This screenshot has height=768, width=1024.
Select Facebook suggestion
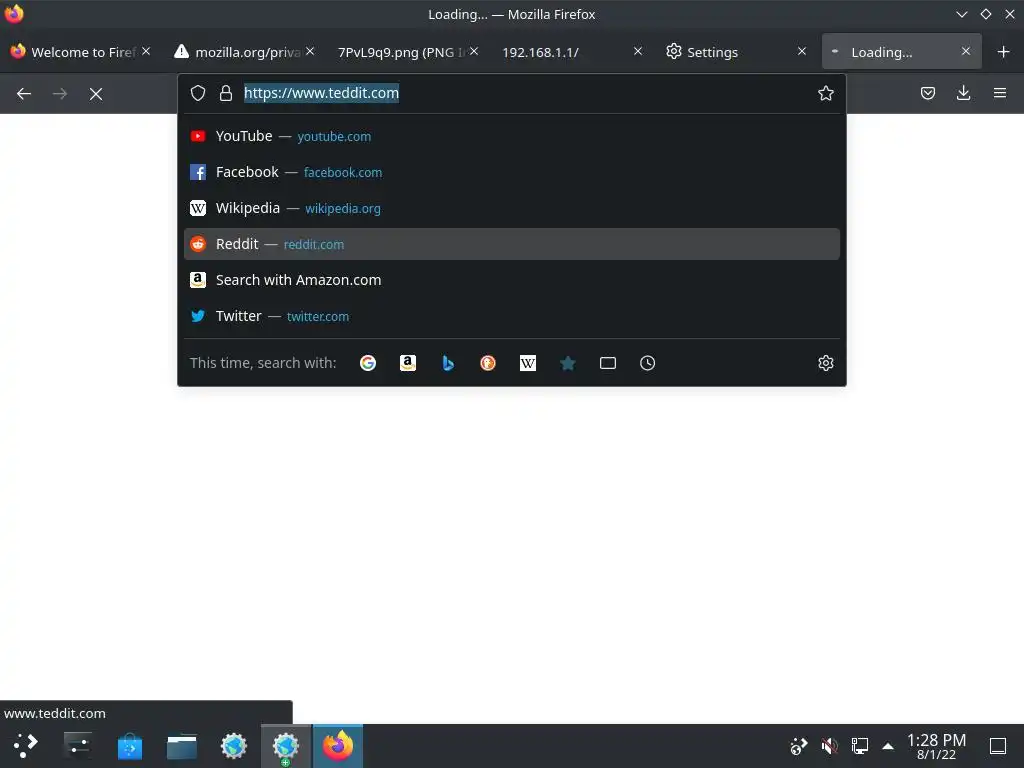point(511,172)
